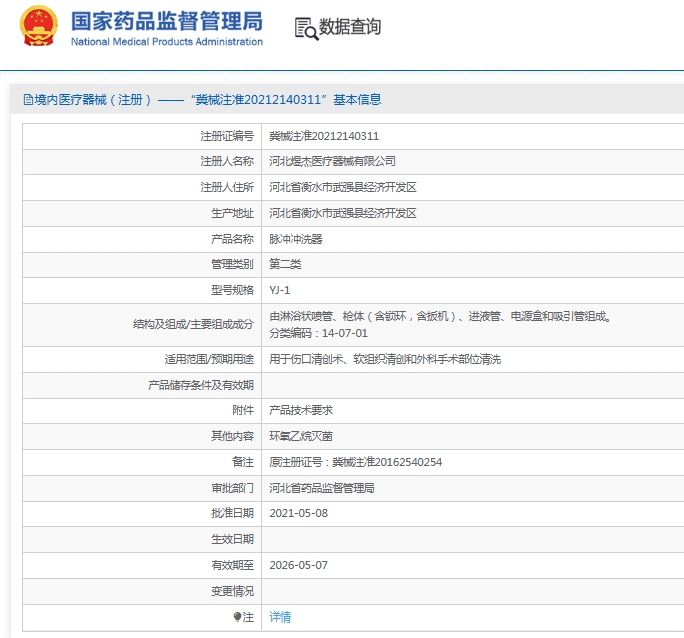Image resolution: width=684 pixels, height=638 pixels.
Task: Click the 批准日期 row label
Action: pos(233,513)
